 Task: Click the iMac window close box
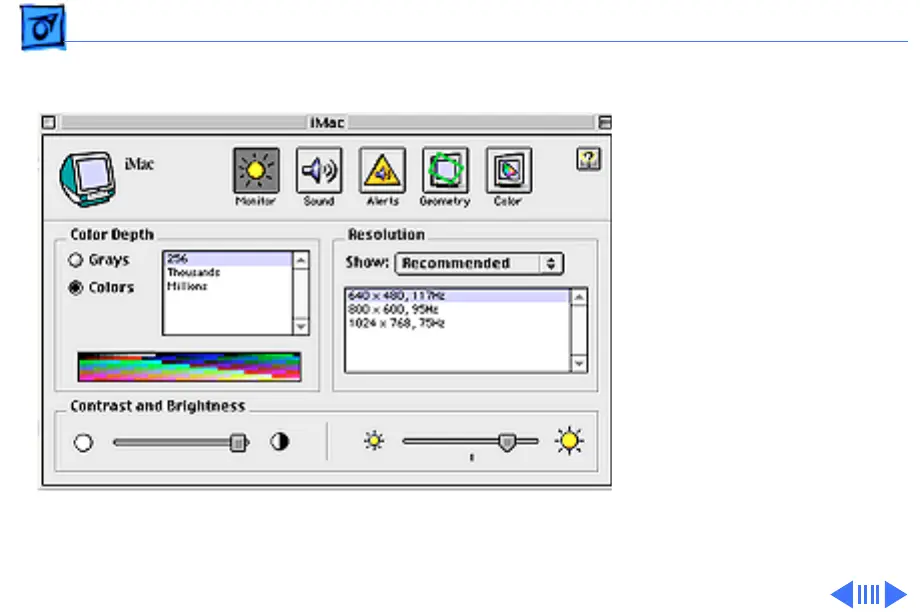click(x=49, y=122)
